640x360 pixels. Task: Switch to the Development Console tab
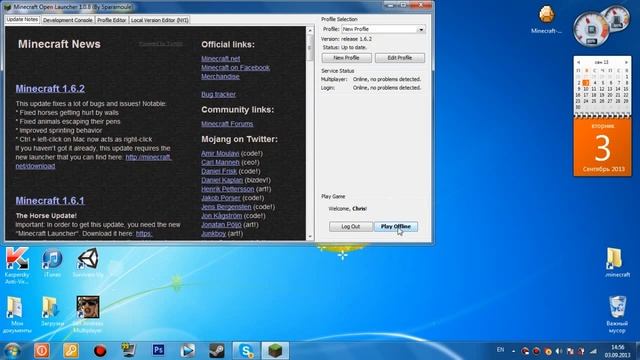coord(67,20)
